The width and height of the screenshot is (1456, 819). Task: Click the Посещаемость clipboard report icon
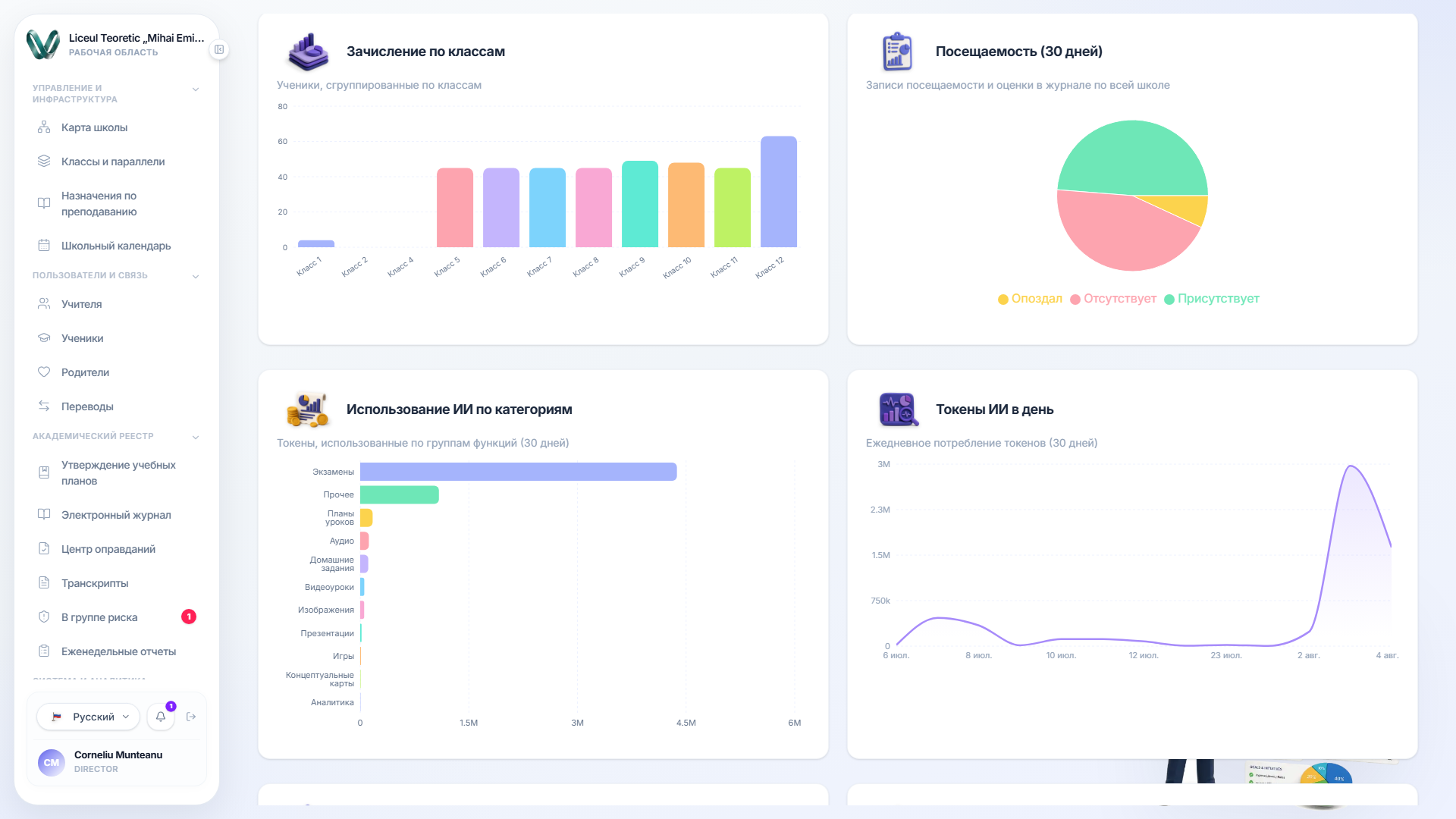[x=897, y=52]
